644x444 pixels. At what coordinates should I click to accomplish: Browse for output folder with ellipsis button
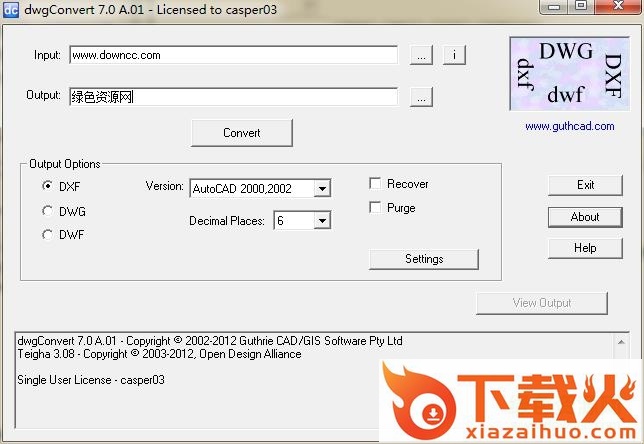[x=422, y=97]
